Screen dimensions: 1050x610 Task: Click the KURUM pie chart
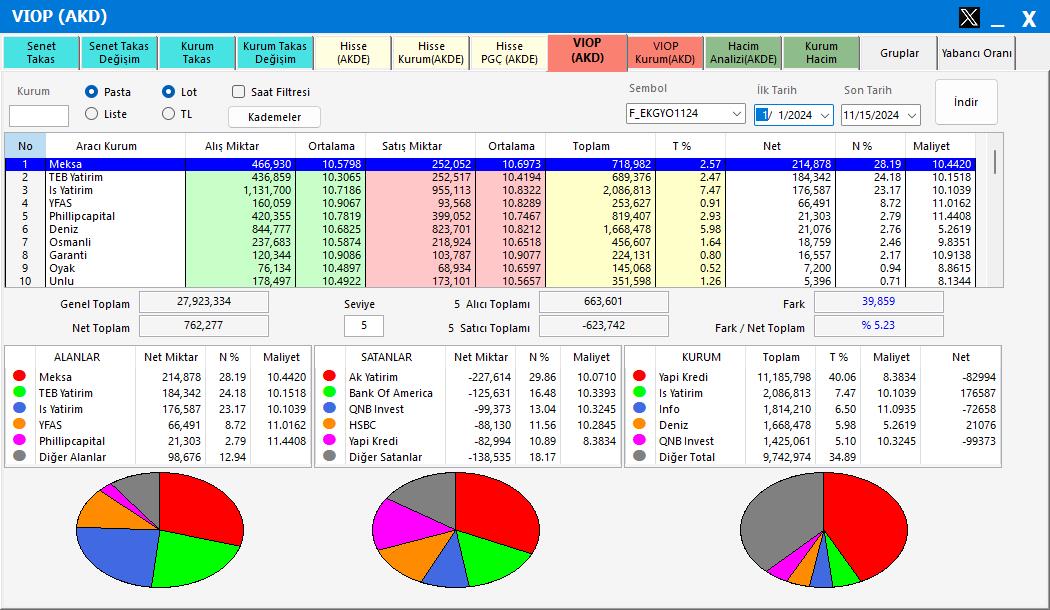click(824, 530)
